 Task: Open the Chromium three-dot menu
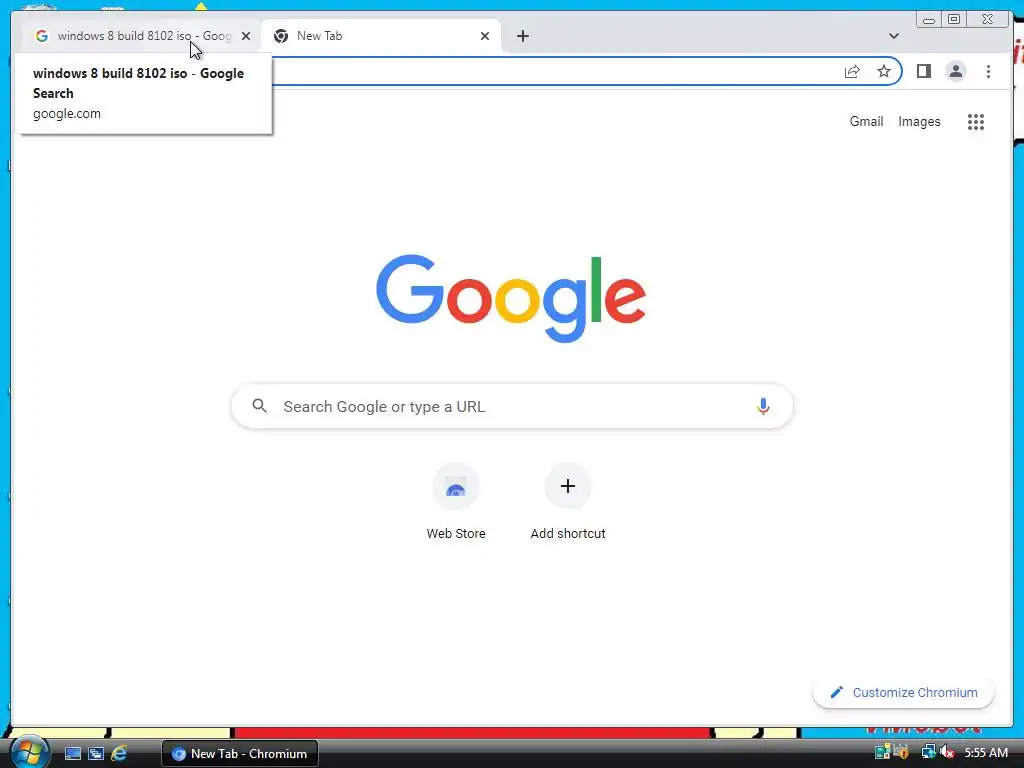click(988, 71)
